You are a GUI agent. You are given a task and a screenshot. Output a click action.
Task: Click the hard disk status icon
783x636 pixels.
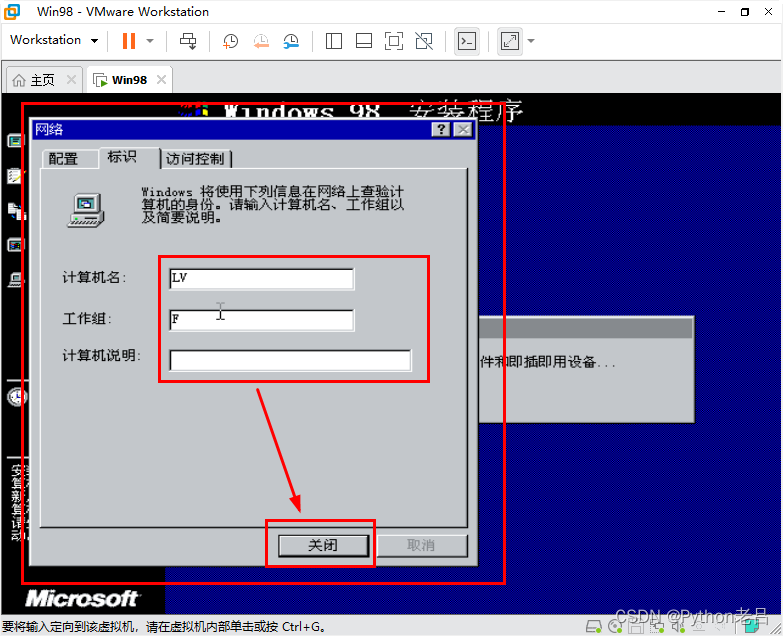pyautogui.click(x=594, y=626)
